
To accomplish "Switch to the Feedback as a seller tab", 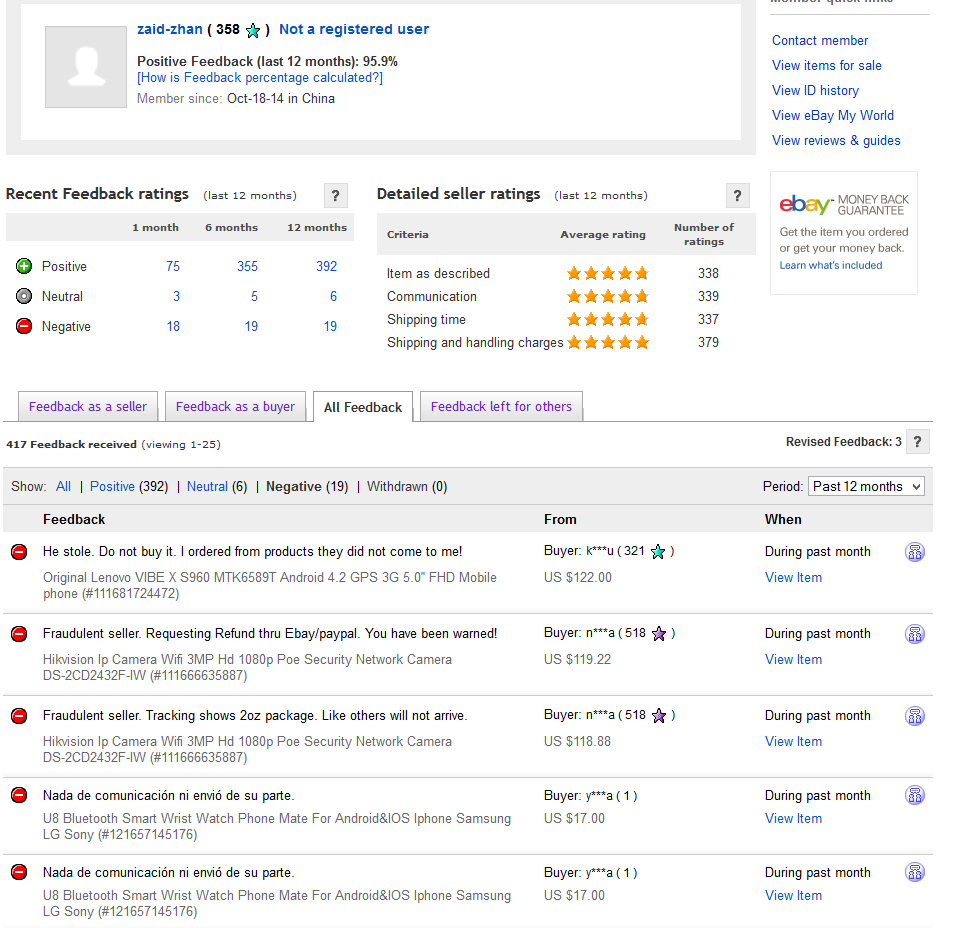I will 88,407.
